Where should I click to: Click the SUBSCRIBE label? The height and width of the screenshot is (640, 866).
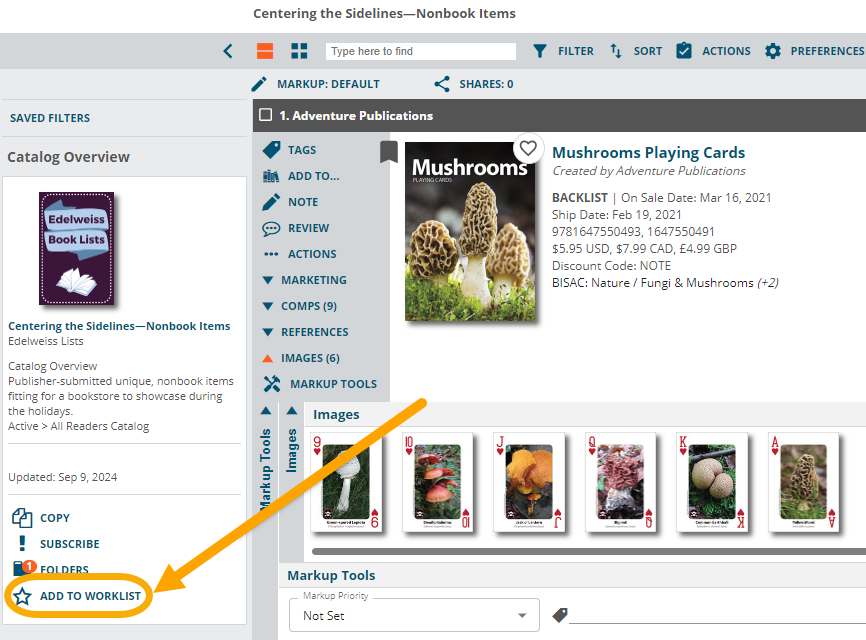click(70, 544)
